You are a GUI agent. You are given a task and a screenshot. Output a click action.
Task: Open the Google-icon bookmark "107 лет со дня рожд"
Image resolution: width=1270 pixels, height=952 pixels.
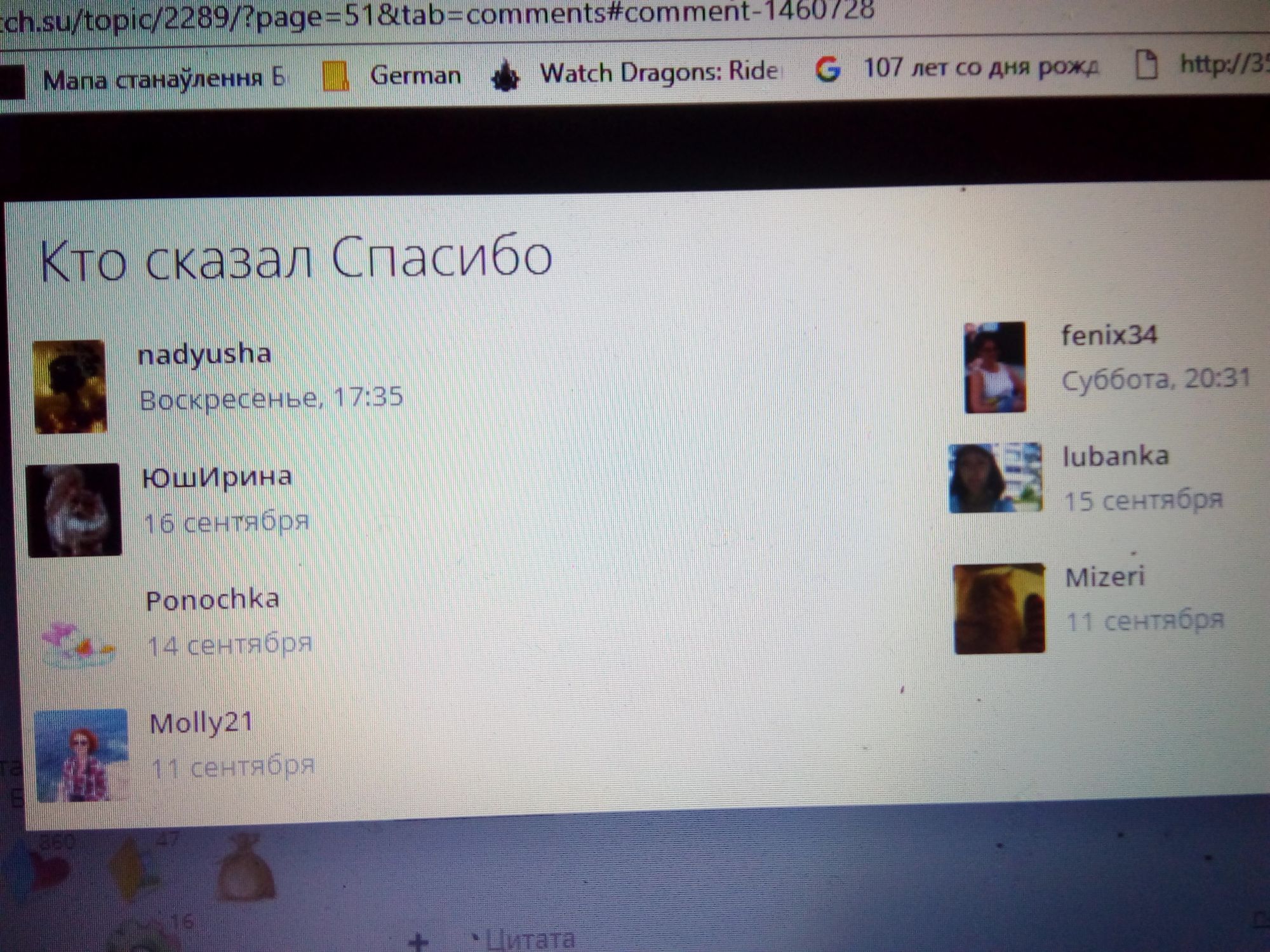(979, 67)
